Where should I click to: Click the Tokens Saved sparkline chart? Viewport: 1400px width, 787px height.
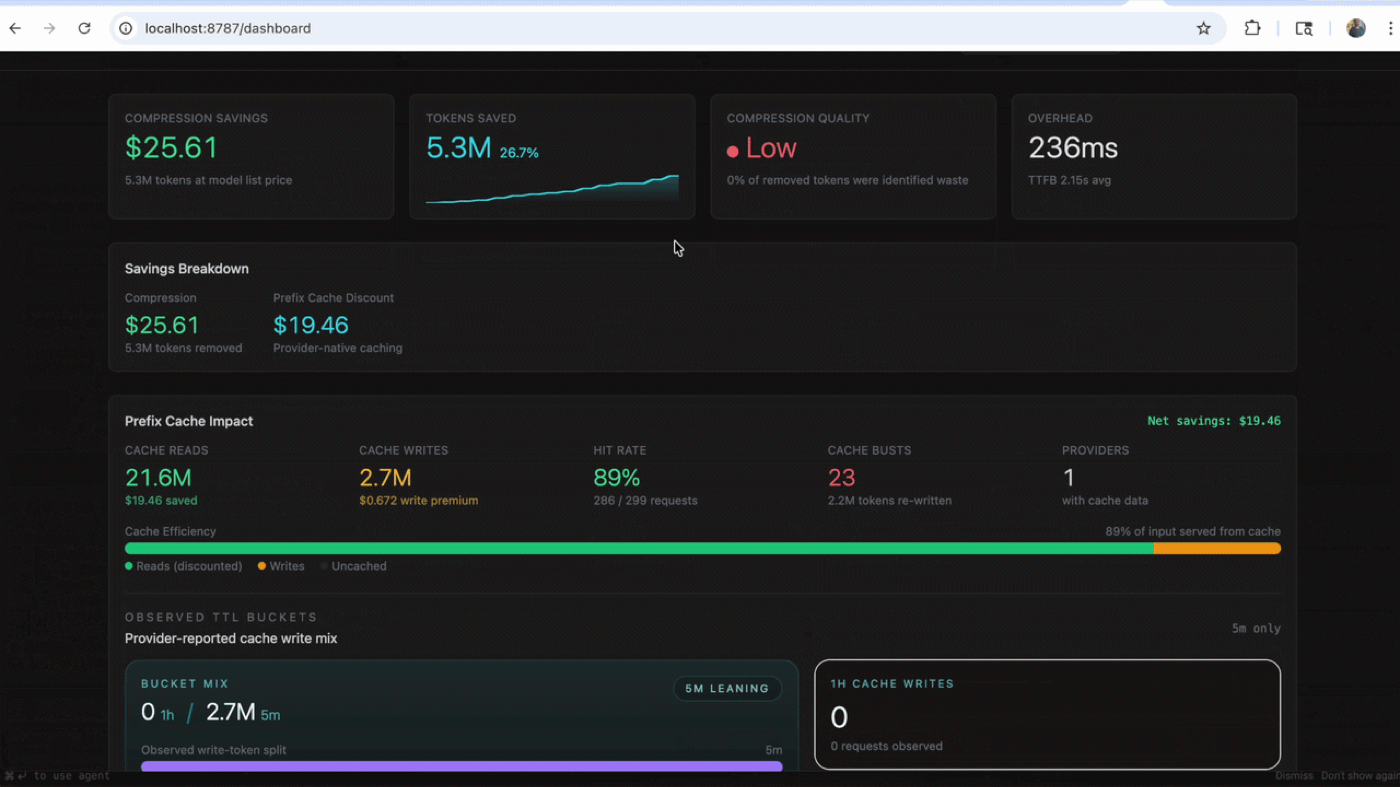point(552,189)
